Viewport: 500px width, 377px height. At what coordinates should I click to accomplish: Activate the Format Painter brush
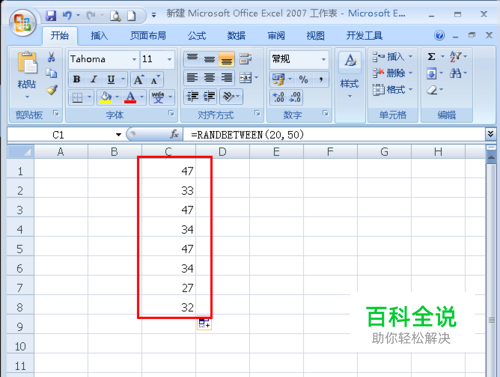52,89
